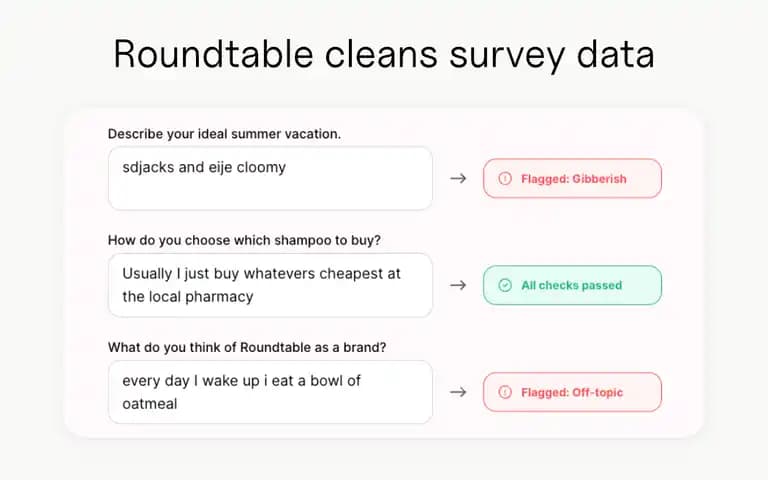Focus the shampoo answer text box

[270, 285]
